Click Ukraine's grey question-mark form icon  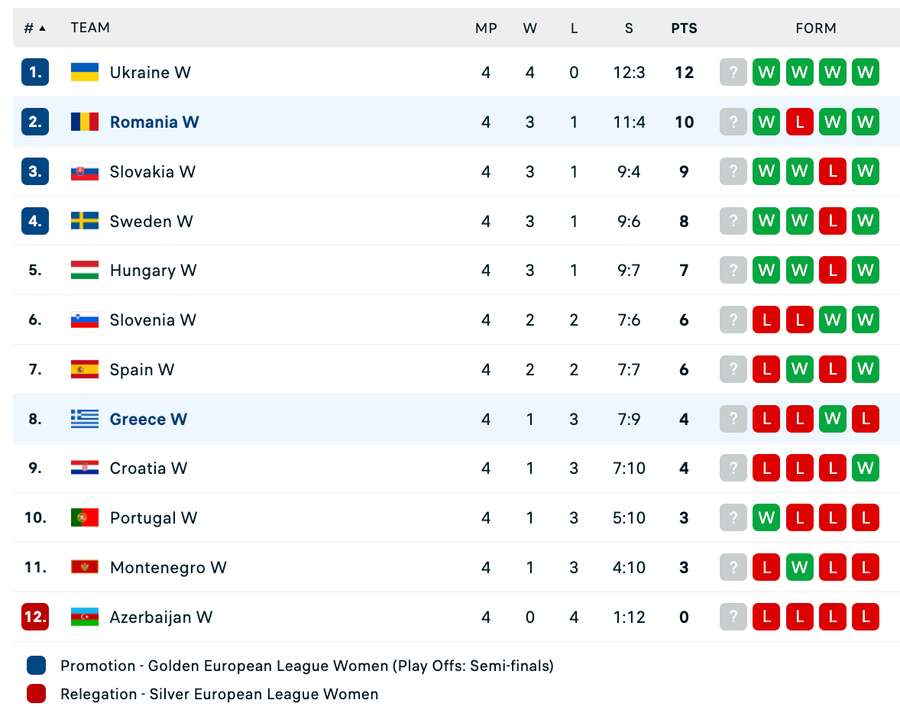[733, 72]
